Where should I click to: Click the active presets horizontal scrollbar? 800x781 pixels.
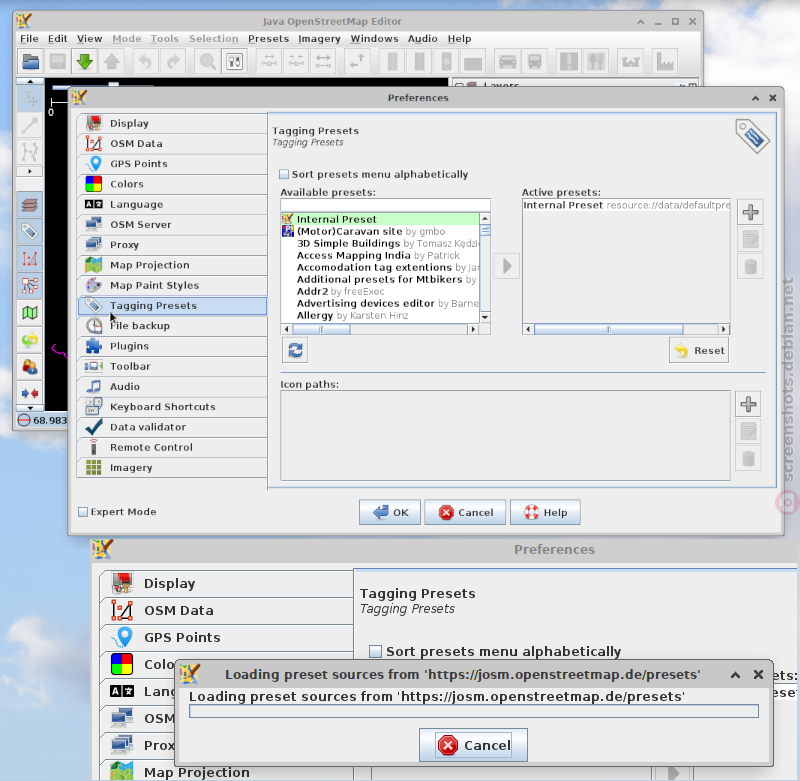[626, 330]
